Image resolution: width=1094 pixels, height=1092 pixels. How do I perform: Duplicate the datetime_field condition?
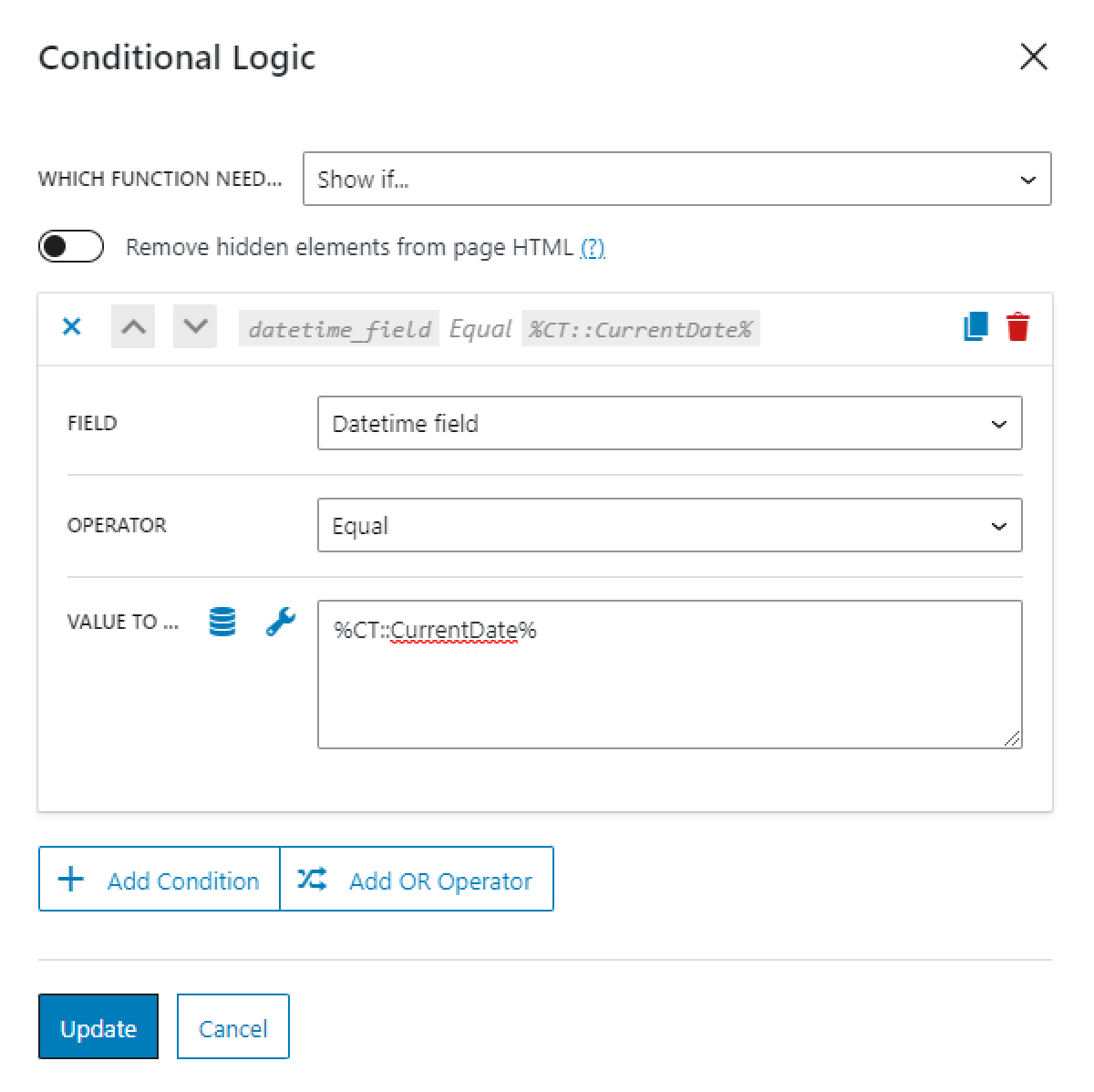click(975, 327)
